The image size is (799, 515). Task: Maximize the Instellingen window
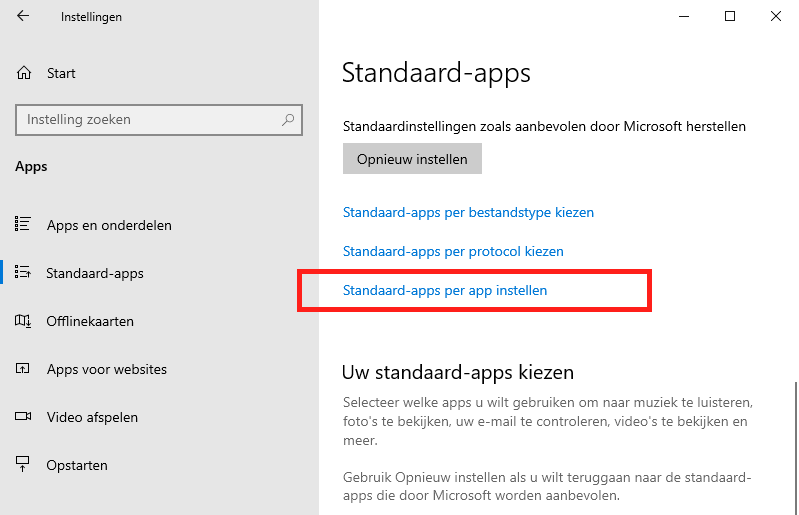coord(730,16)
